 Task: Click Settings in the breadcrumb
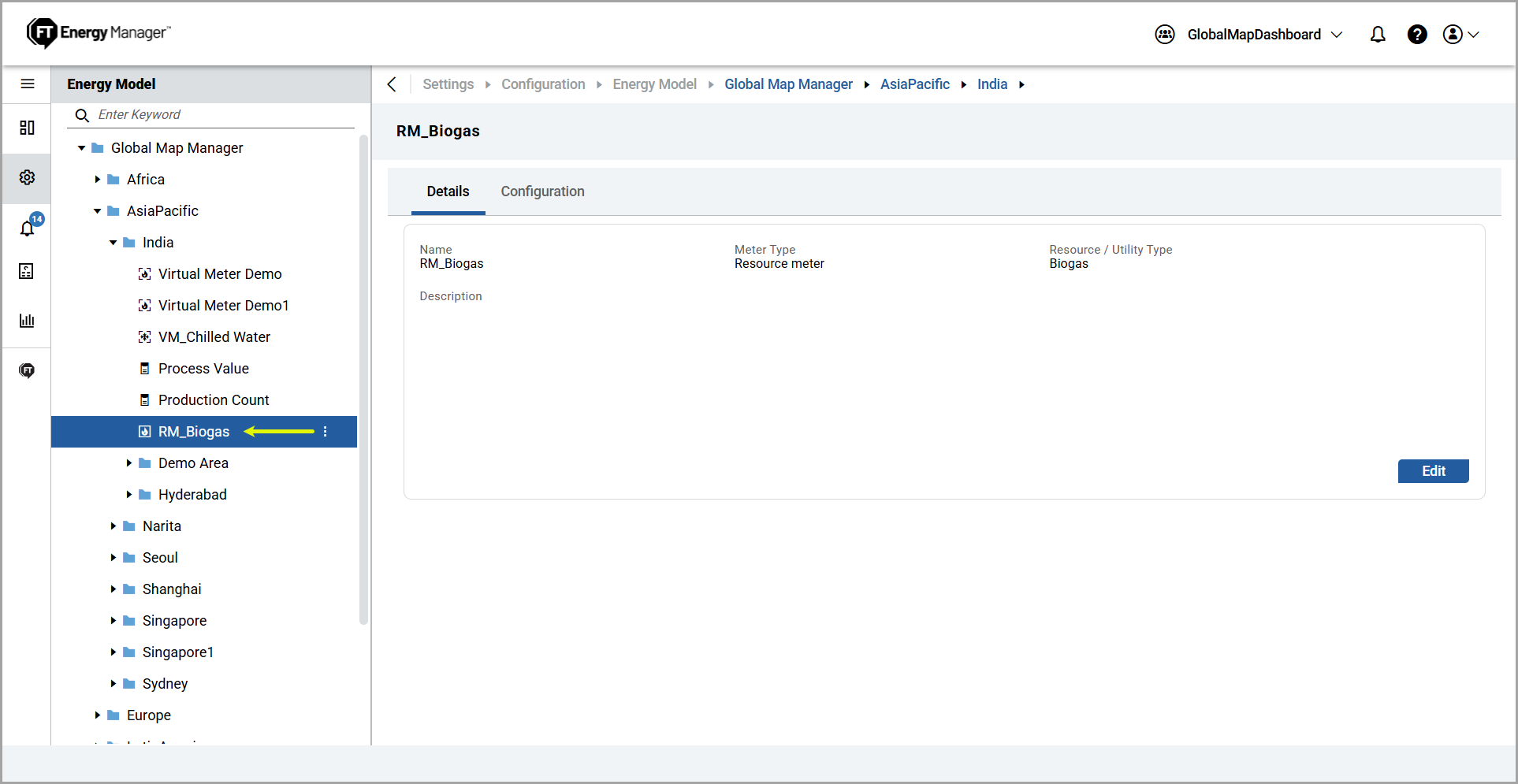pos(448,84)
